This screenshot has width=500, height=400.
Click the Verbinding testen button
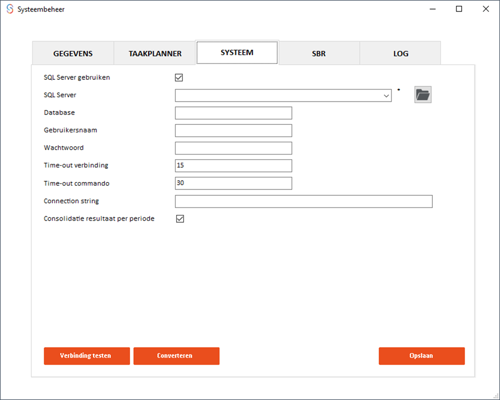87,356
